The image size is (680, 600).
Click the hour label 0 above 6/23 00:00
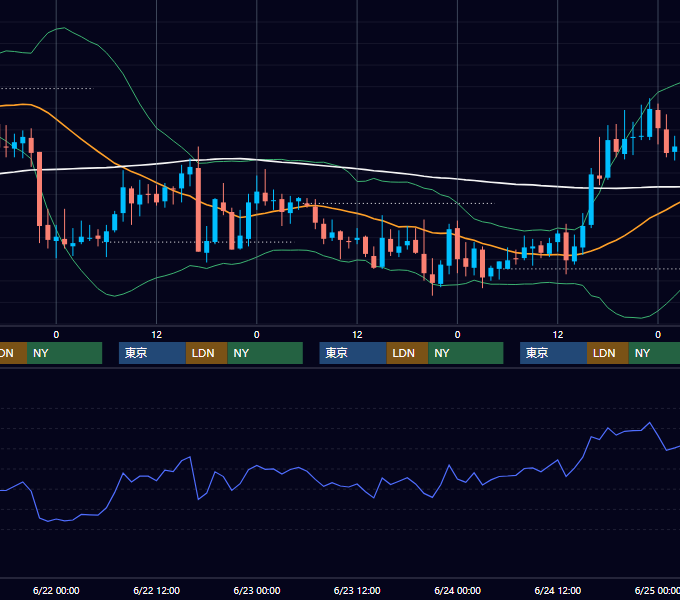(x=257, y=335)
